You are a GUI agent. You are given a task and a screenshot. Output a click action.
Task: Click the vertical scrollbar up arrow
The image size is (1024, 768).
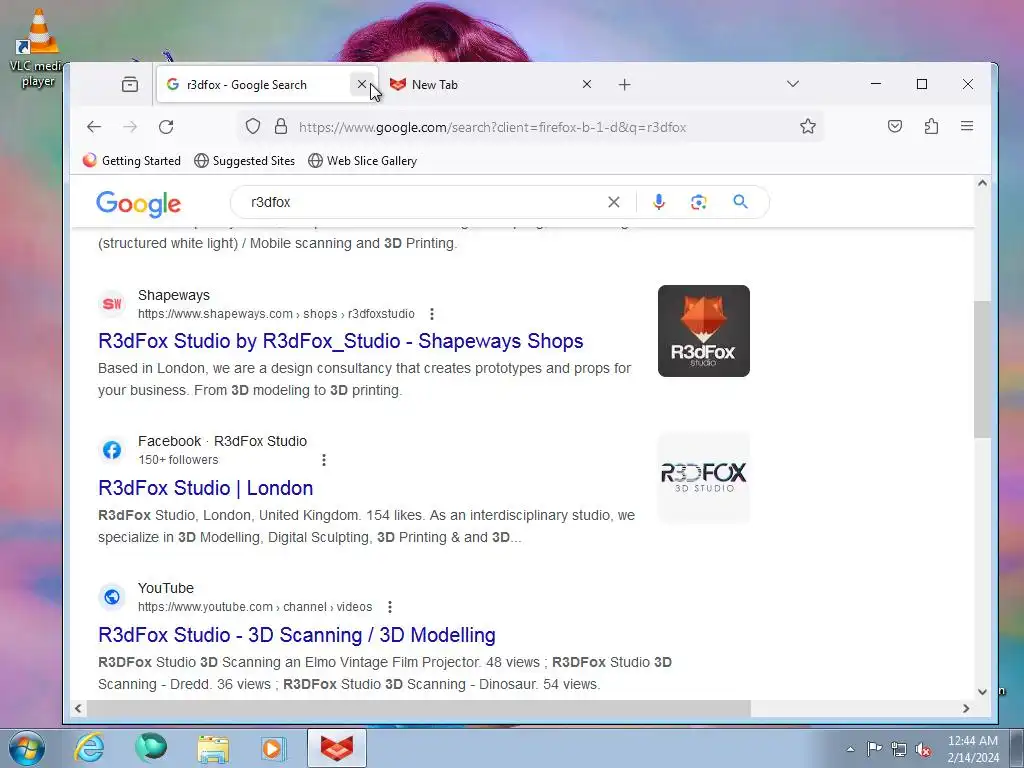point(982,184)
